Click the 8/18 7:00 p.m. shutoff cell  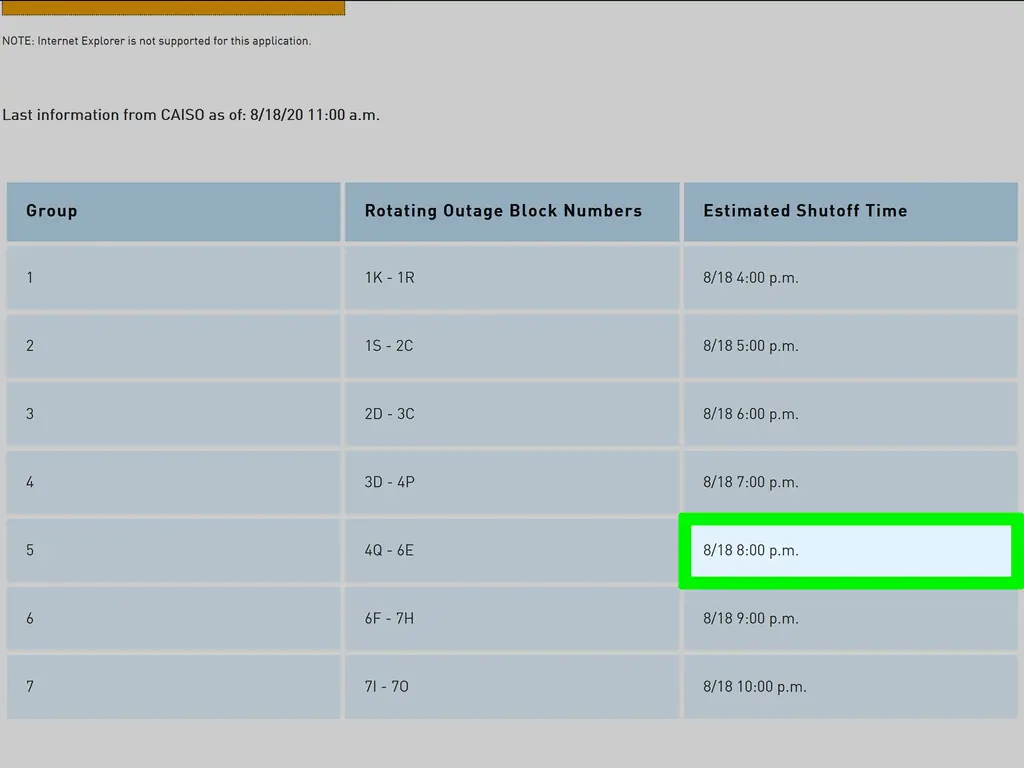point(850,482)
